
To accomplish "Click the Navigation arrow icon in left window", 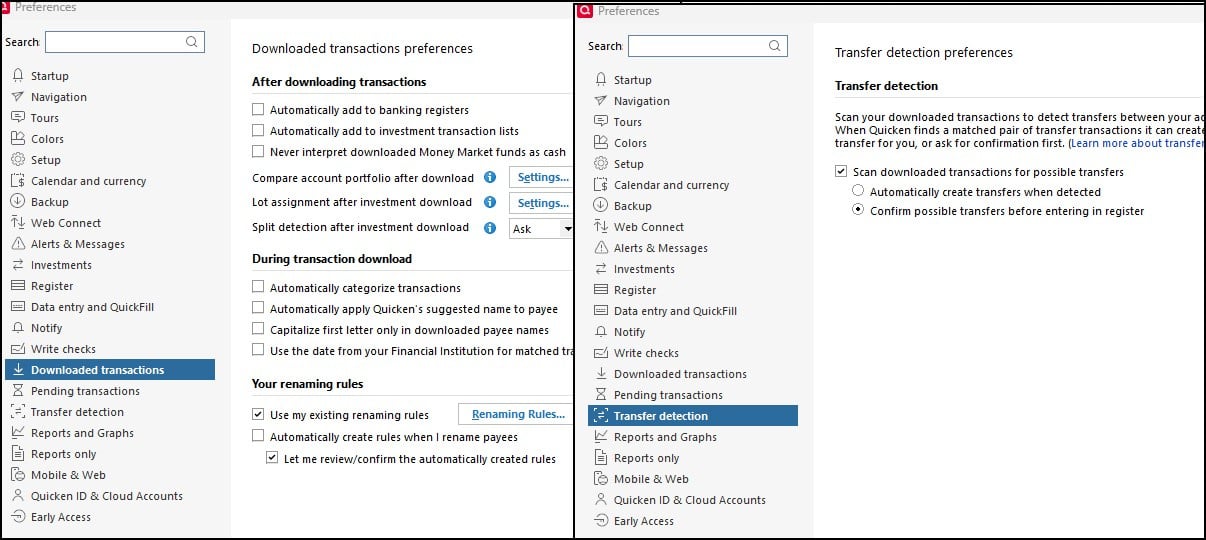I will (18, 97).
